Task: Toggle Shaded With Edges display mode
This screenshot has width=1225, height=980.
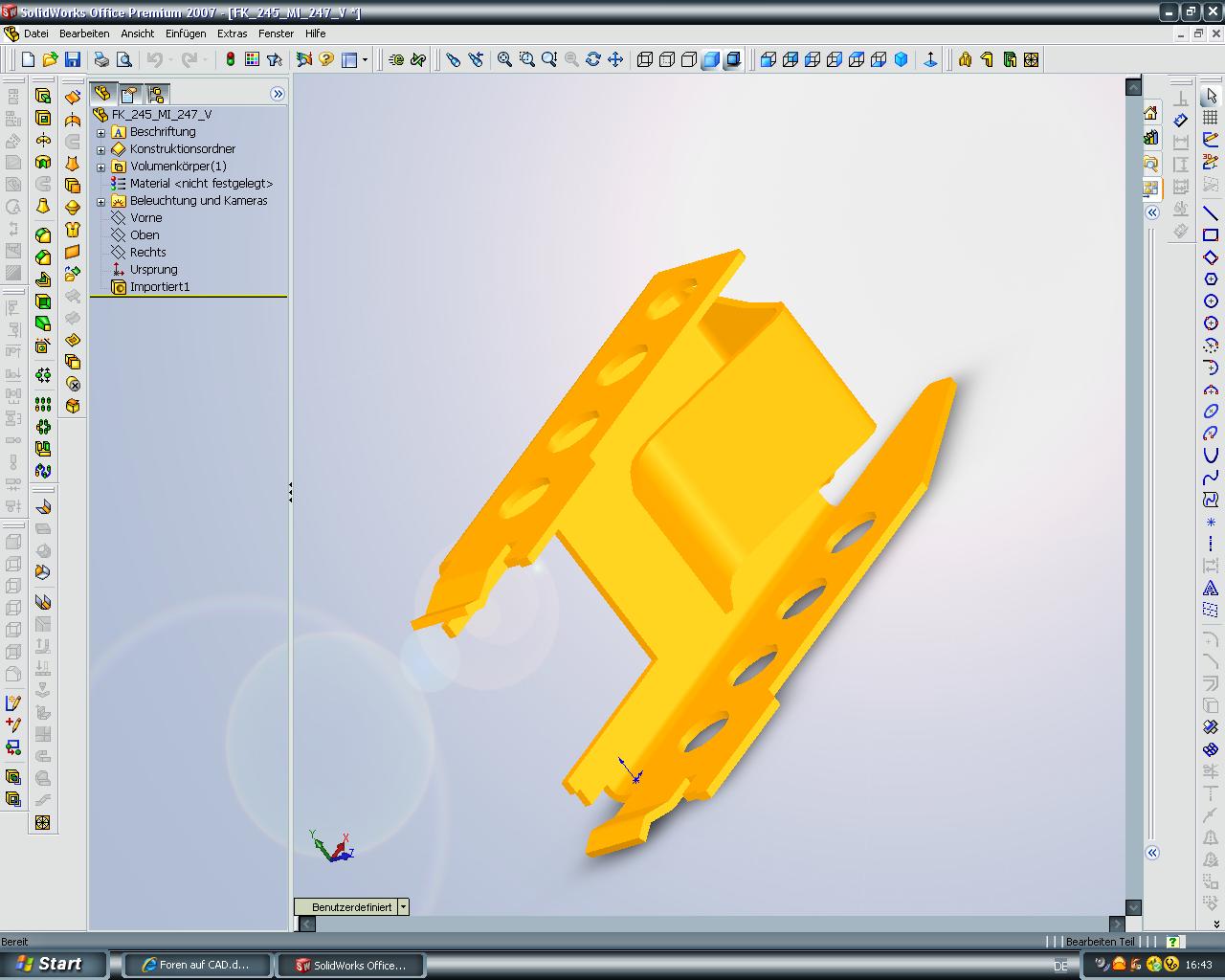Action: point(711,59)
